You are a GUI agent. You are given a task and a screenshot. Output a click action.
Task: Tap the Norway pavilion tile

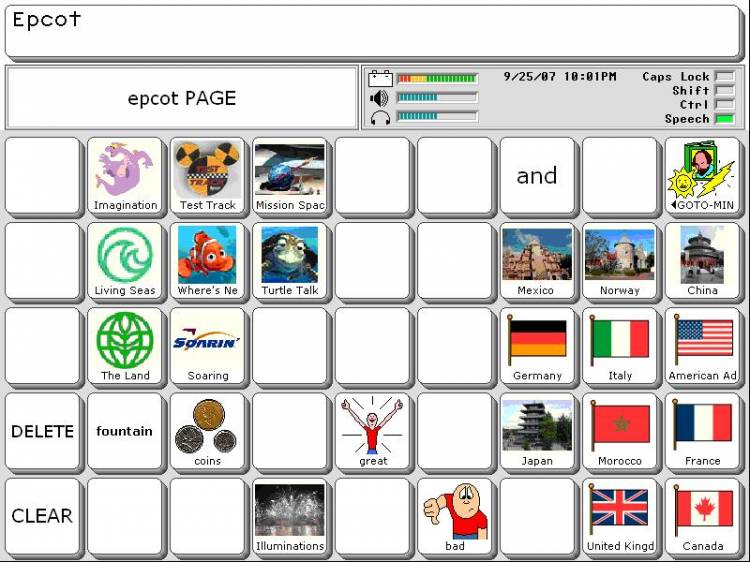[620, 261]
